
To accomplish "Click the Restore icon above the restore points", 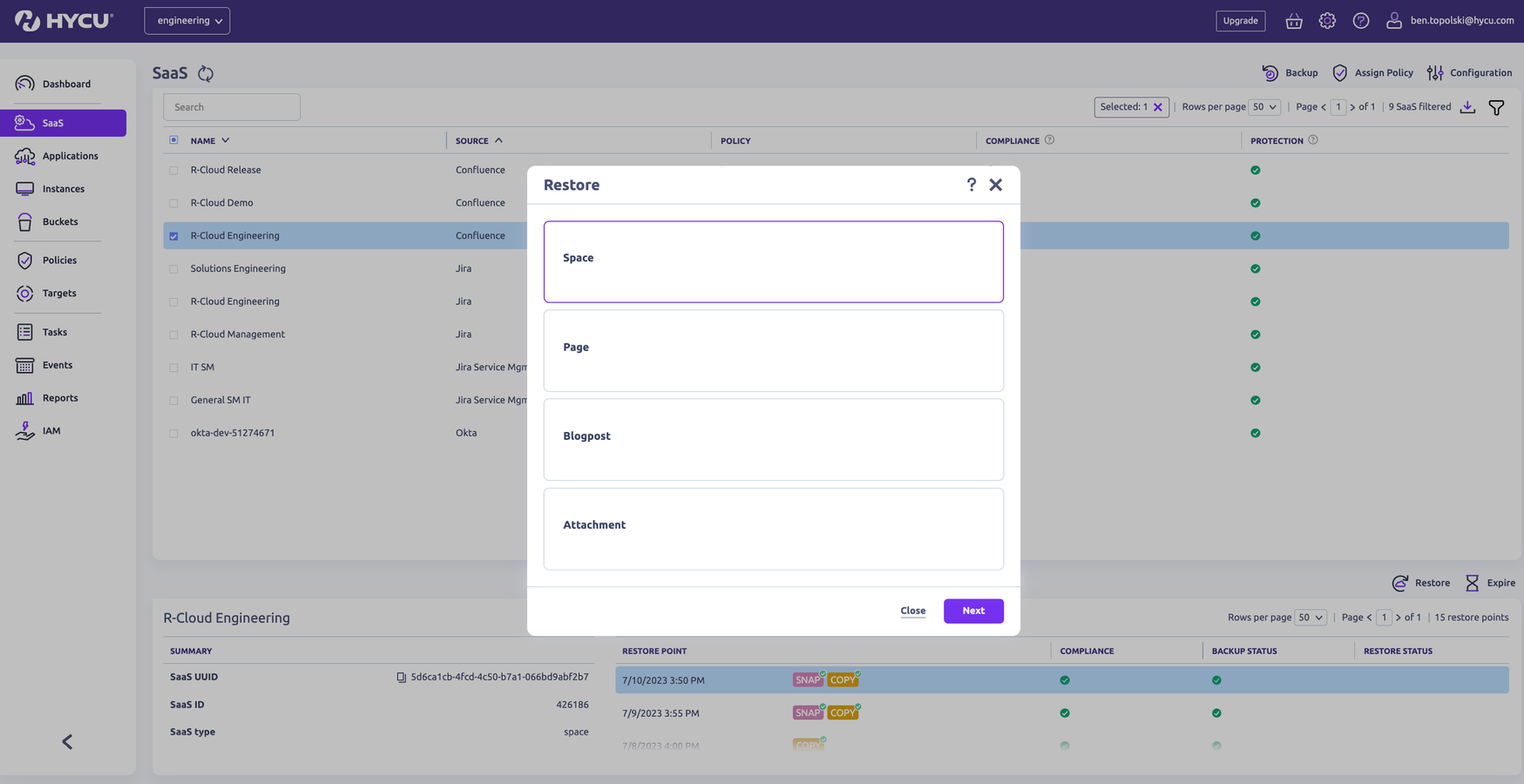I will [x=1400, y=583].
